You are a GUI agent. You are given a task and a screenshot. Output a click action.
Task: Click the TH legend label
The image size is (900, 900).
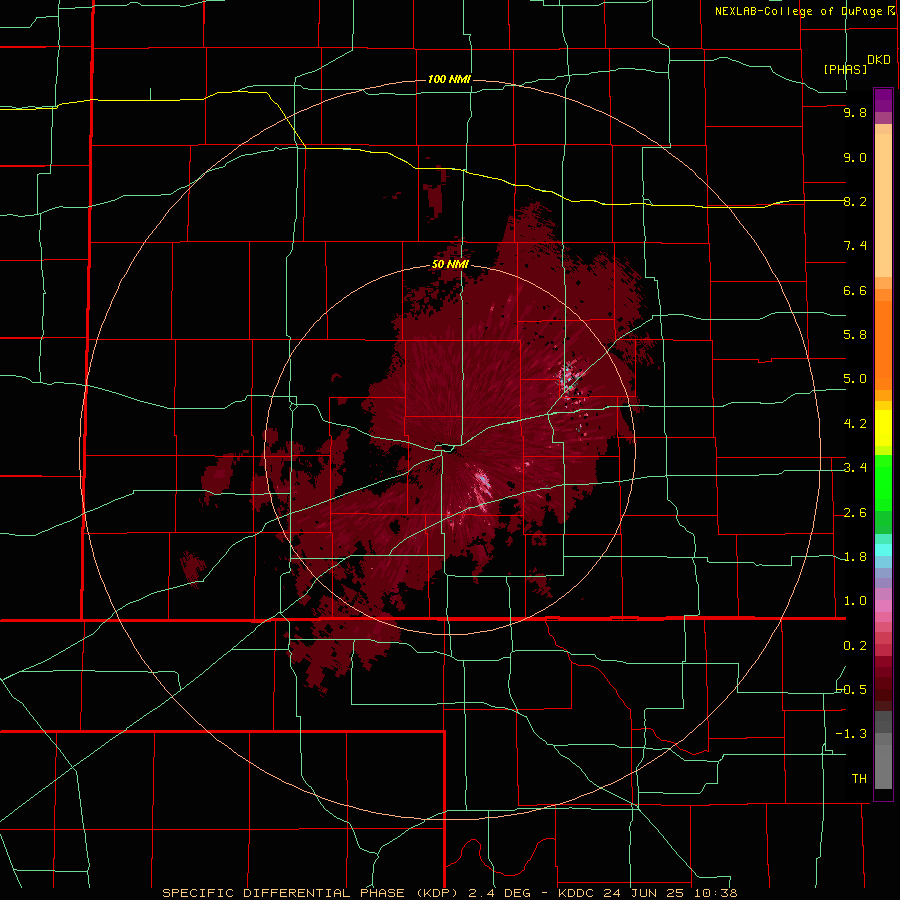pos(859,779)
